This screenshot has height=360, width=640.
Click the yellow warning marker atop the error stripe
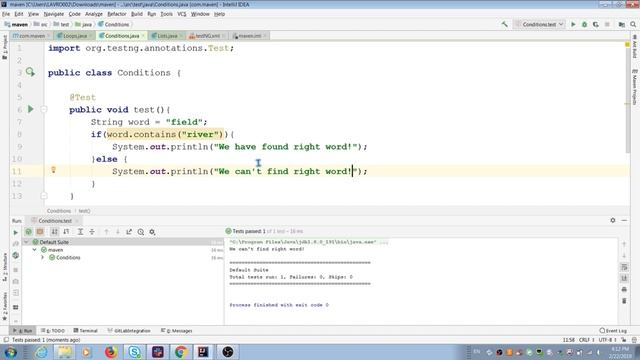(627, 44)
